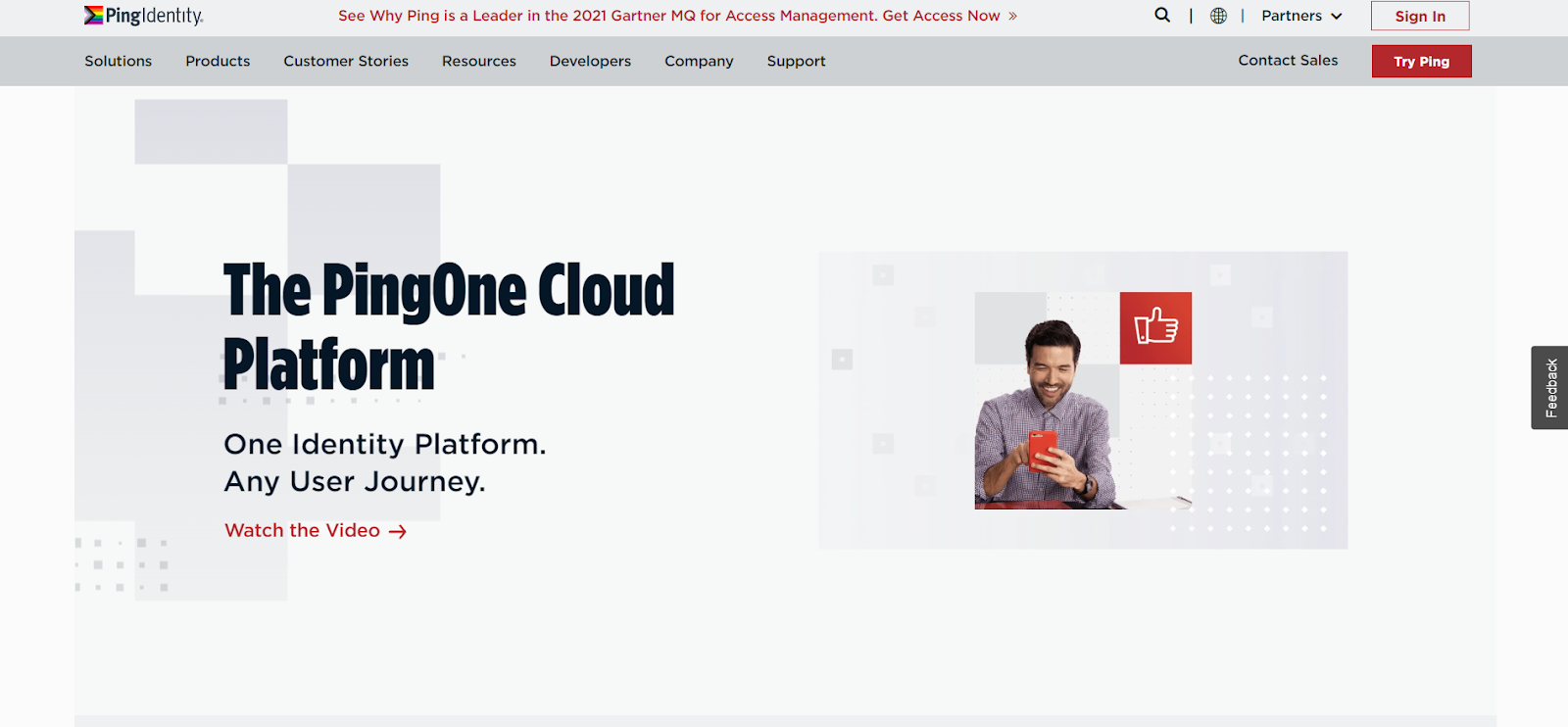Open the Solutions menu
1568x727 pixels.
coord(118,61)
